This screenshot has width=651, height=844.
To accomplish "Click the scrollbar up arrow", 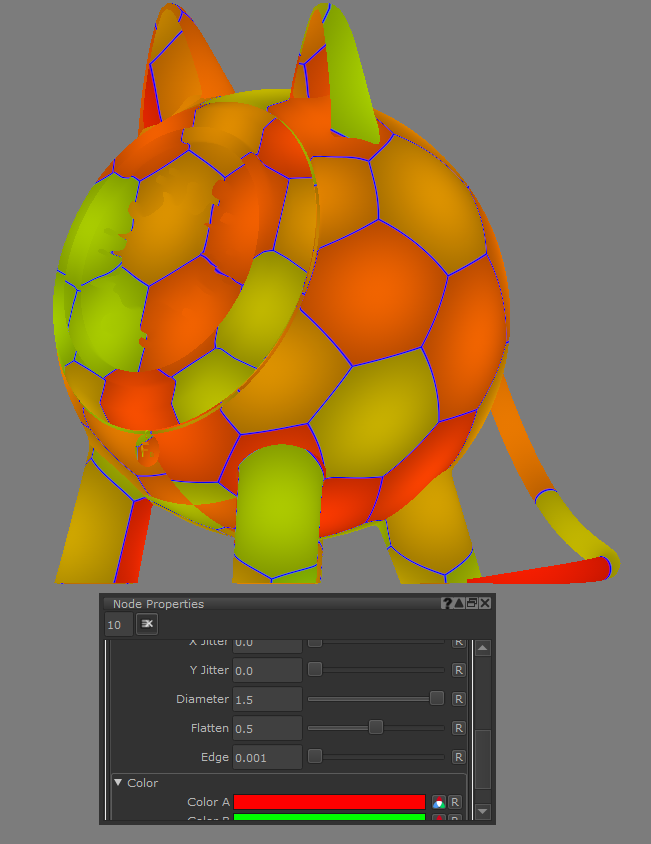I will [483, 649].
